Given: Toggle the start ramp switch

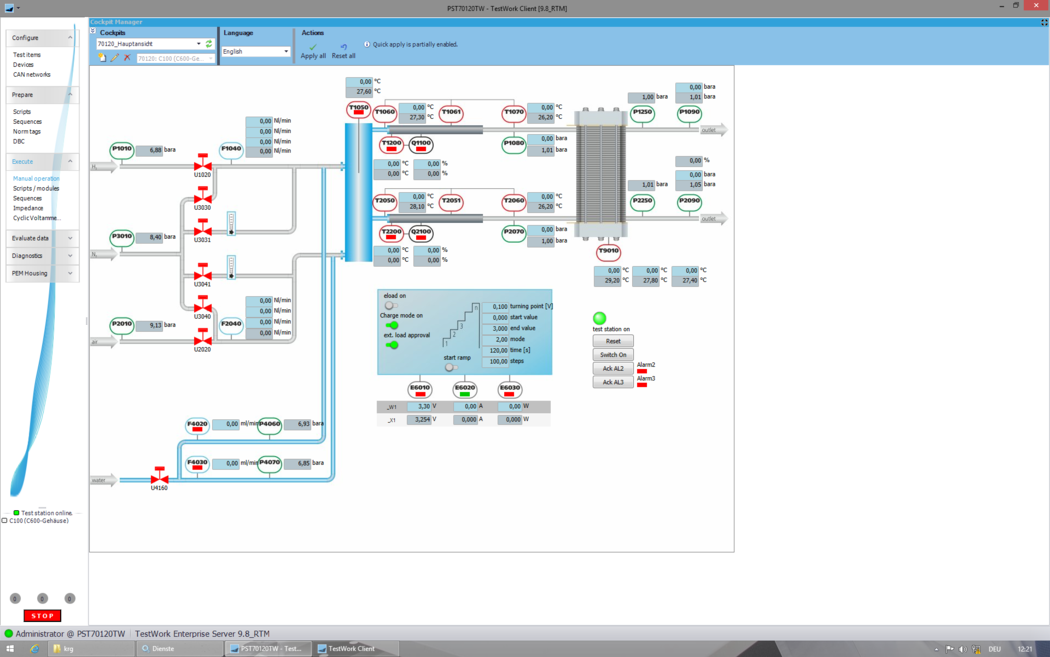Looking at the screenshot, I should point(450,367).
